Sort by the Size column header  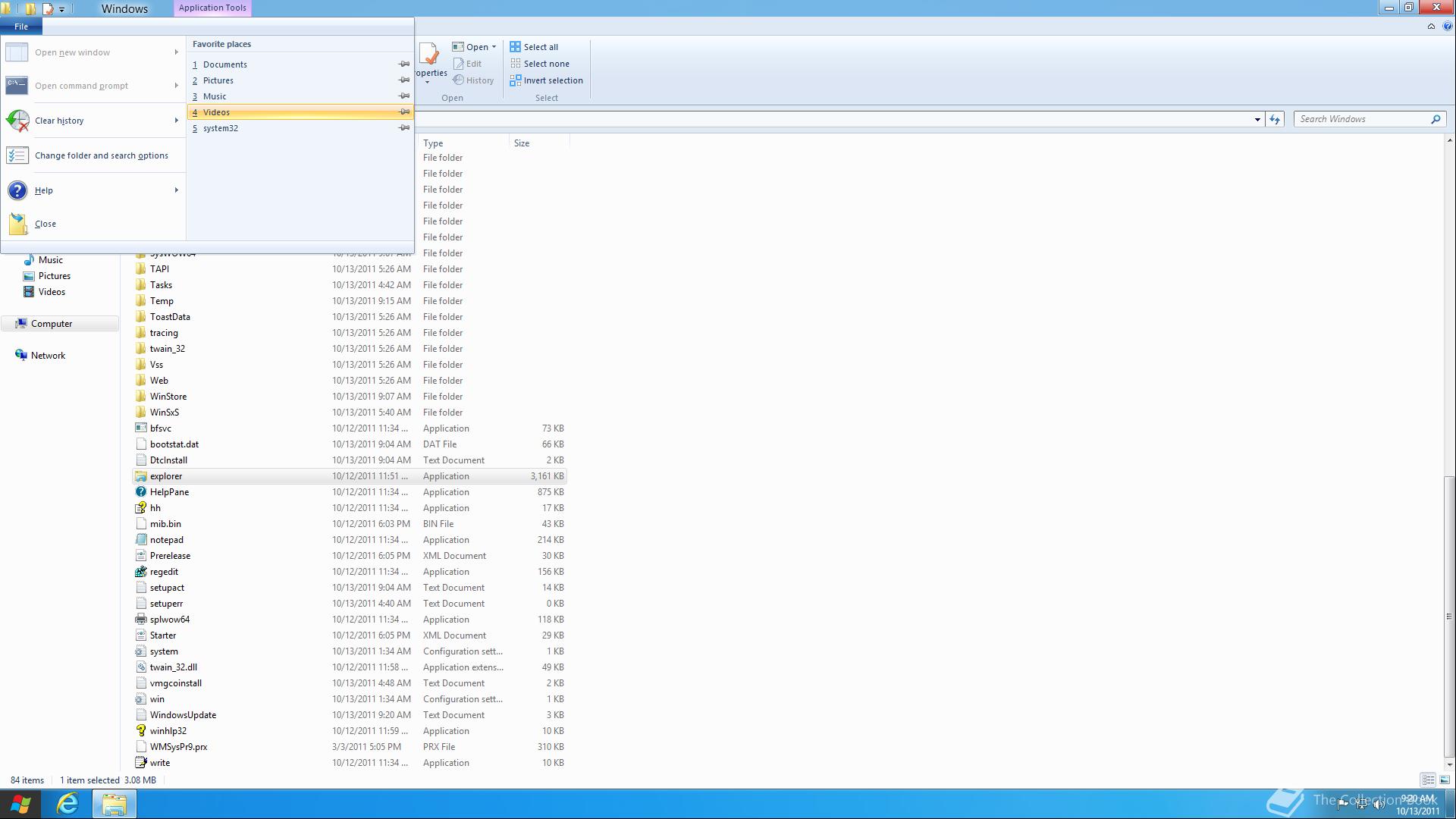[538, 143]
